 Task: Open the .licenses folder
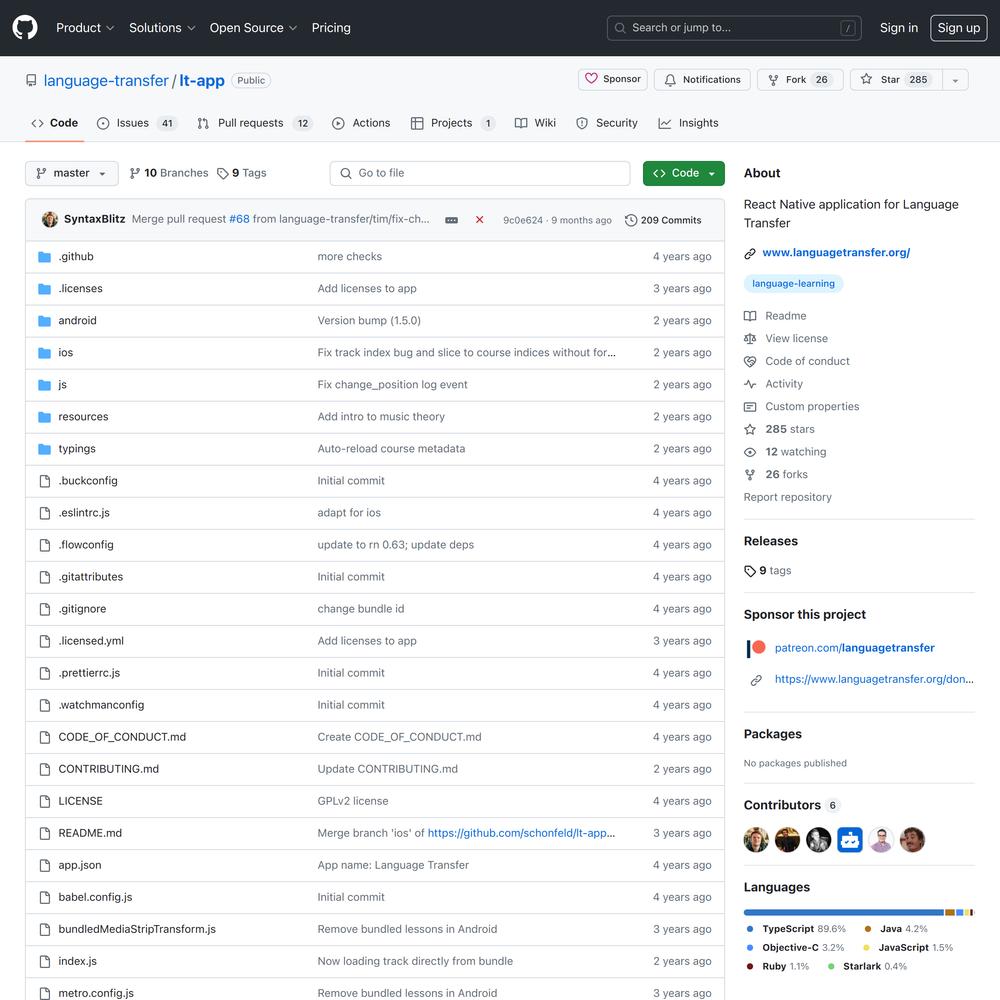(80, 288)
